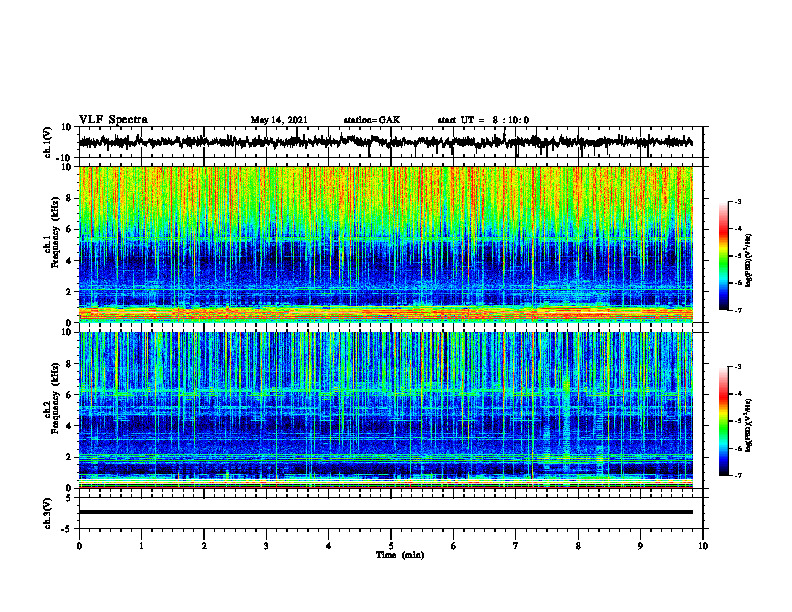Image resolution: width=792 pixels, height=612 pixels.
Task: Click time axis tick label "0"
Action: point(79,546)
